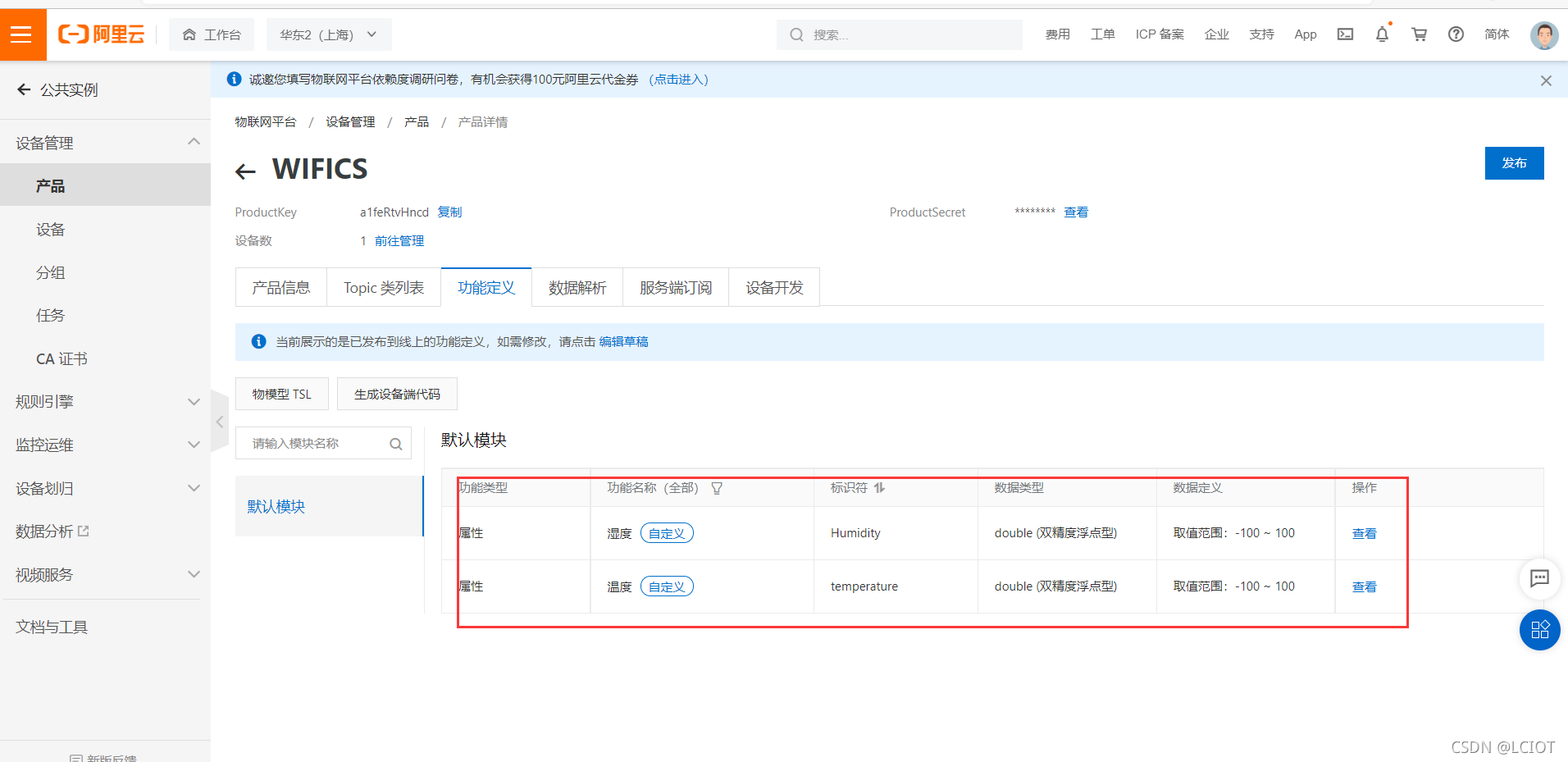Switch to the 产品信息 tab

280,287
